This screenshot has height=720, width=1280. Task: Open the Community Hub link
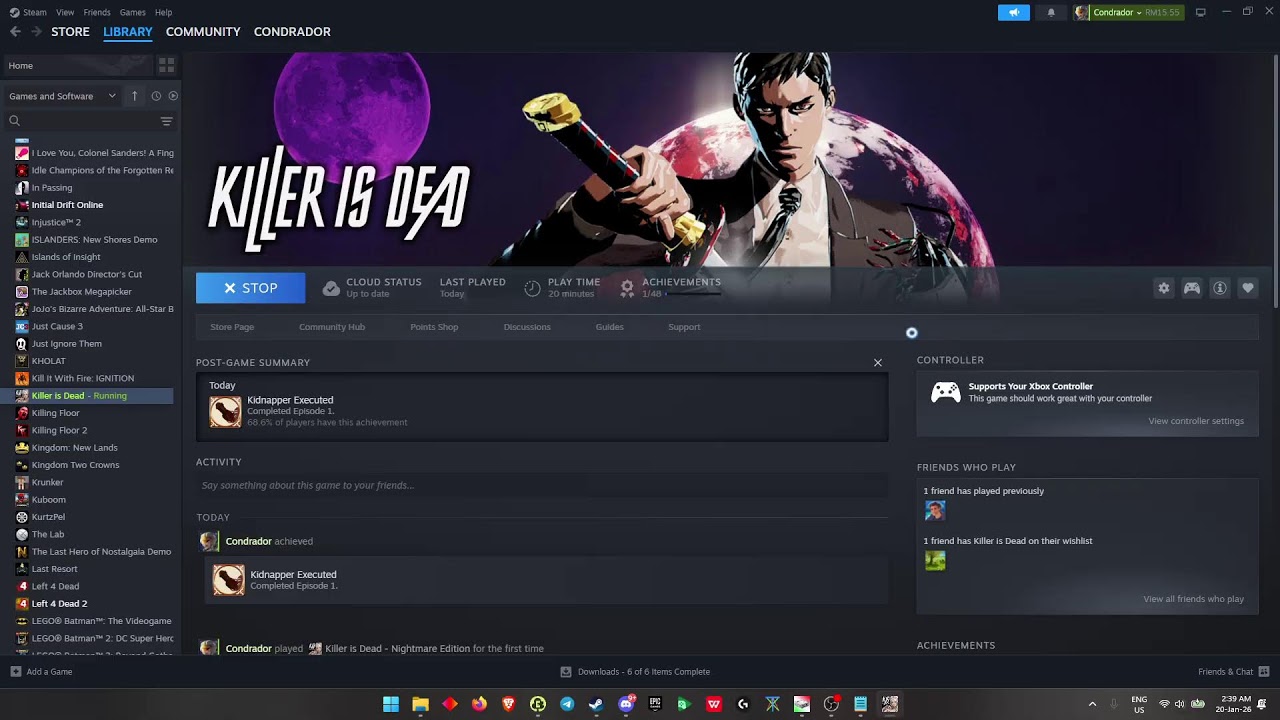[332, 327]
